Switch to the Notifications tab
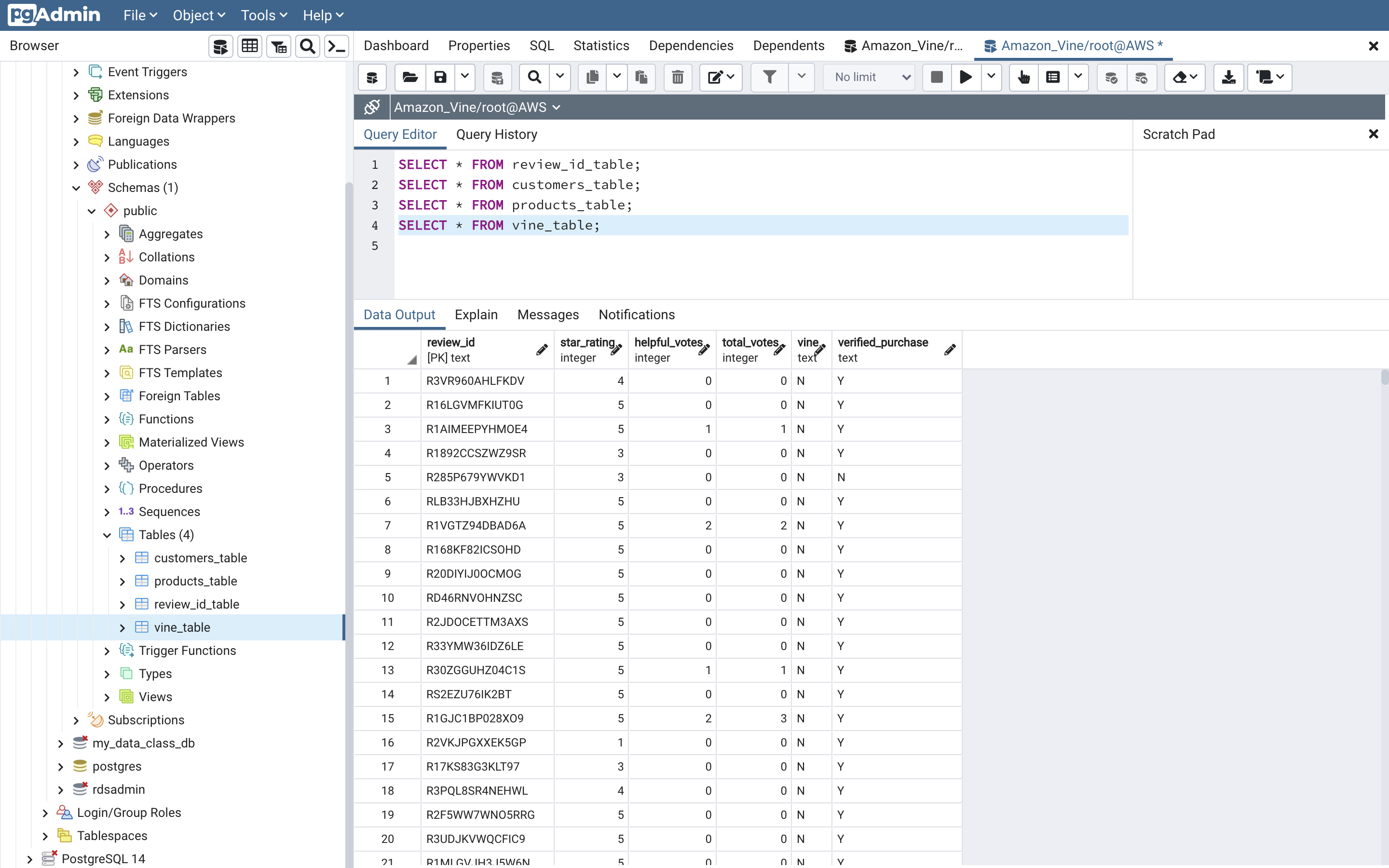 click(637, 314)
